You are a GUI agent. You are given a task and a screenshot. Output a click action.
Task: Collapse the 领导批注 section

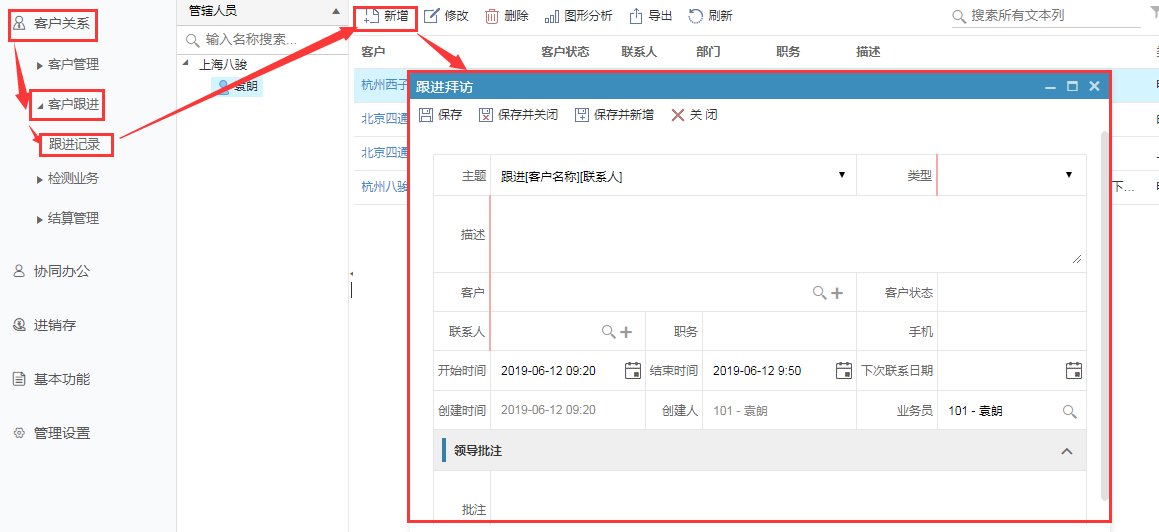pos(1066,452)
